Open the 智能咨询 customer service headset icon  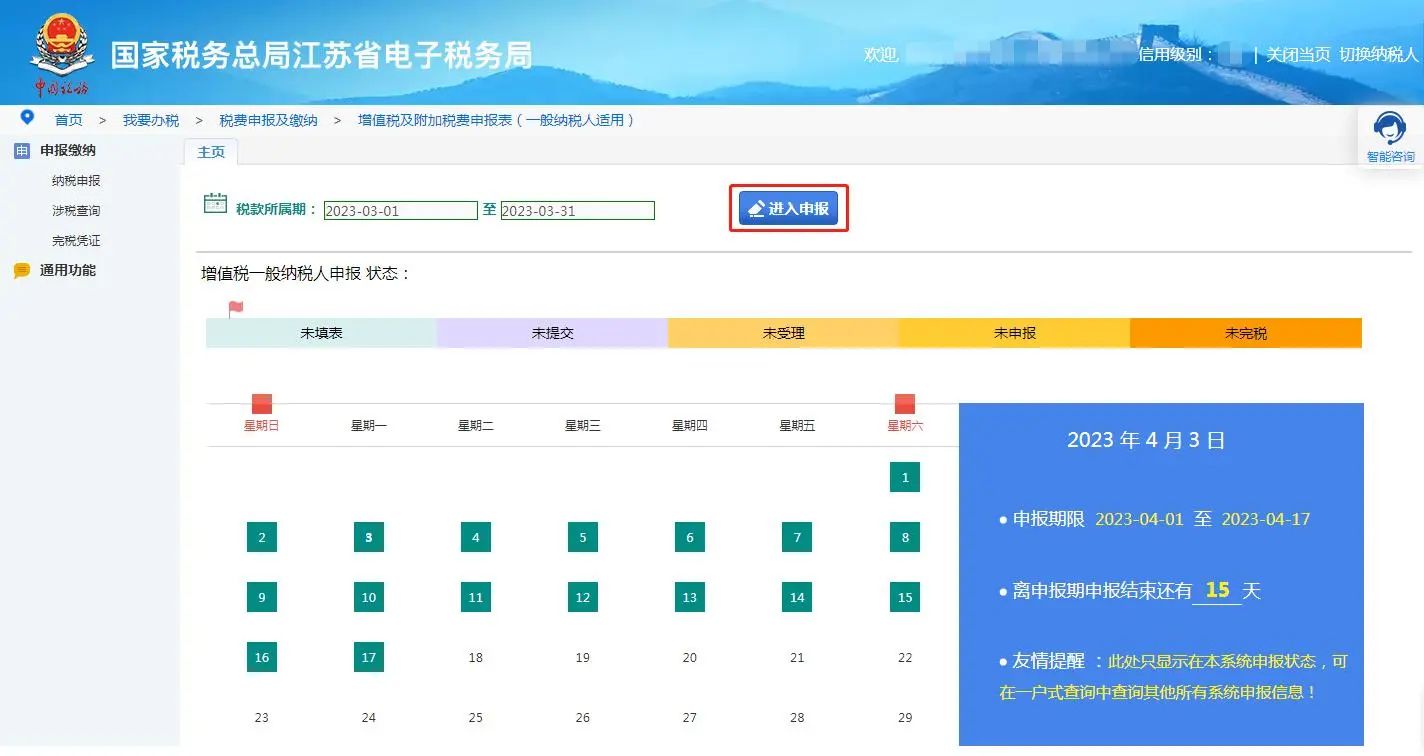(x=1390, y=130)
